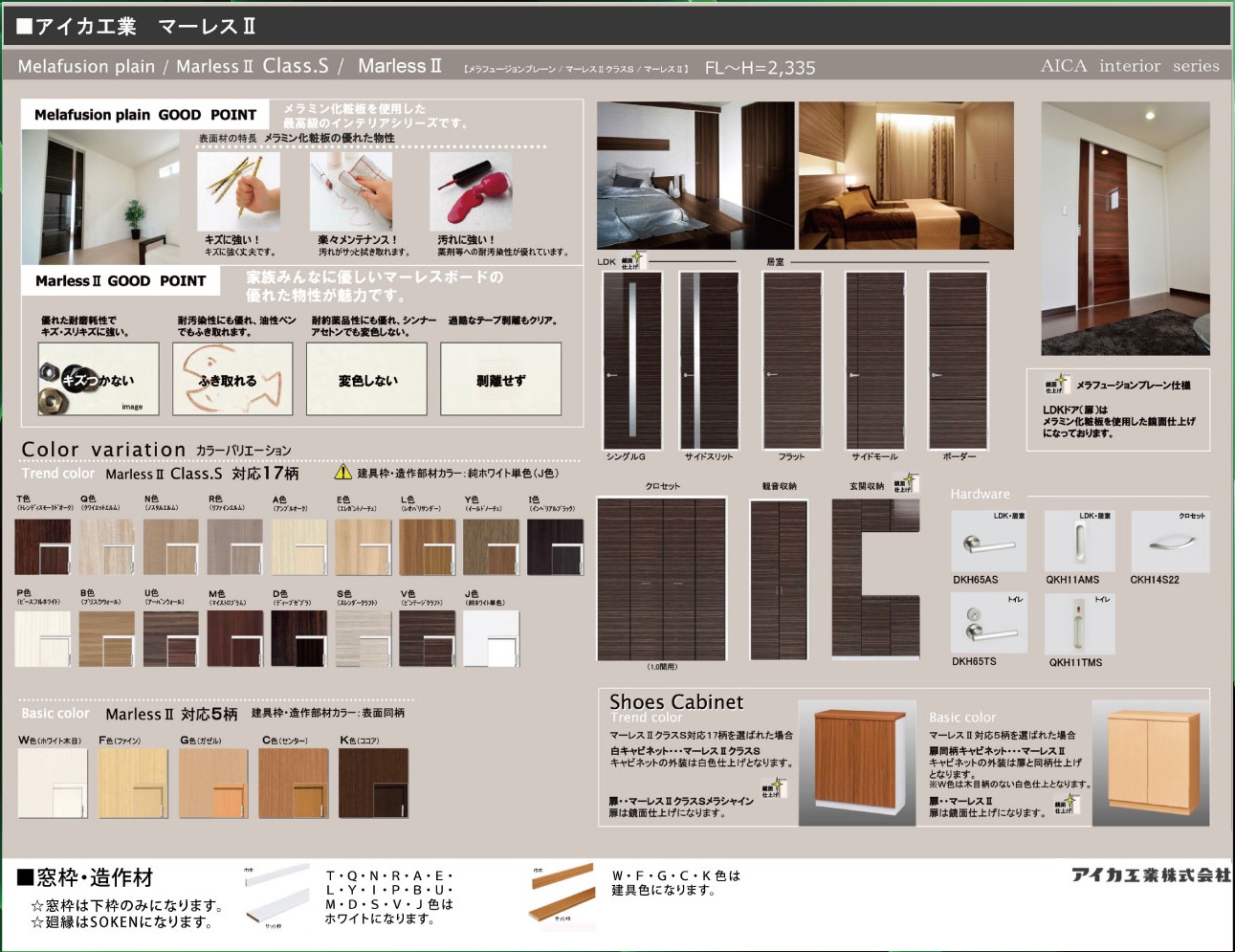Screen dimensions: 1235x952
Task: Open the sliding door living room photo
Action: pos(1125,229)
